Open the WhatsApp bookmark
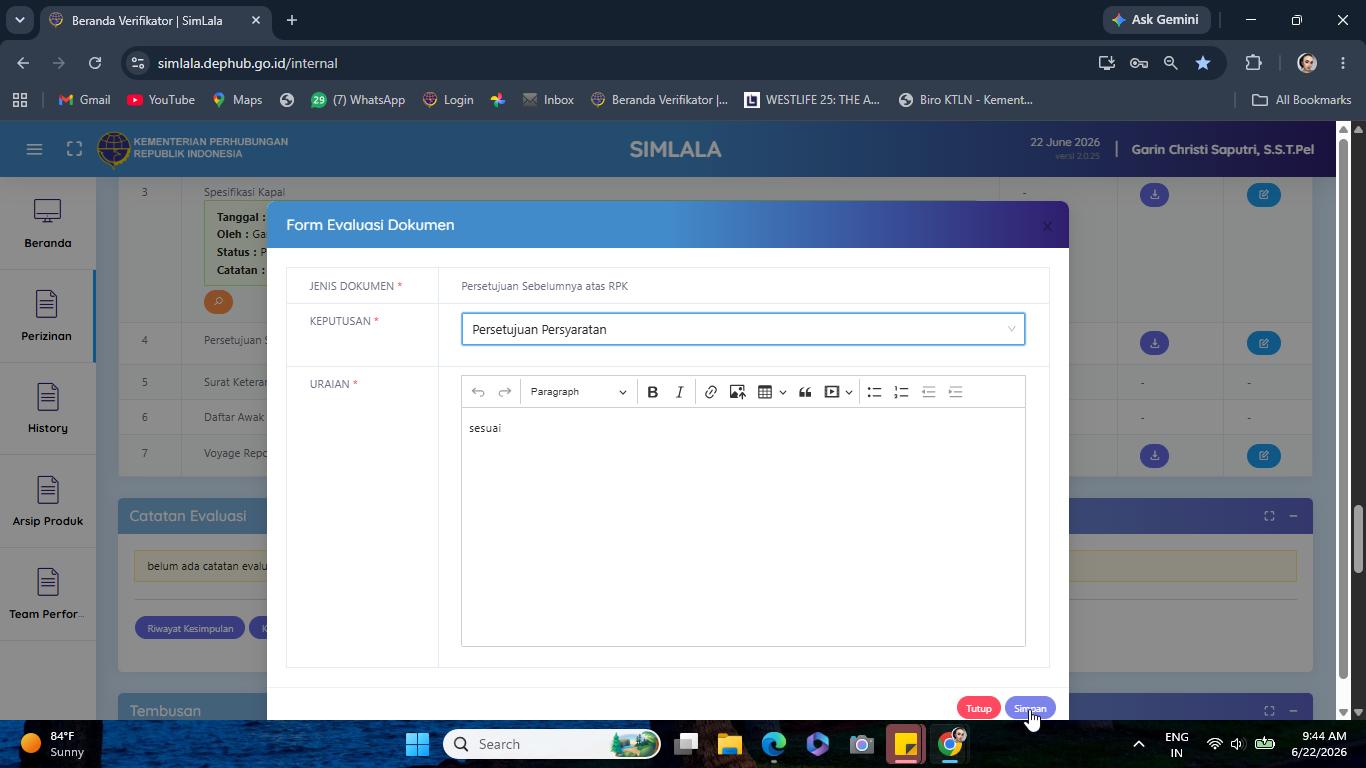Screen dimensions: 1366x768 (x=358, y=100)
